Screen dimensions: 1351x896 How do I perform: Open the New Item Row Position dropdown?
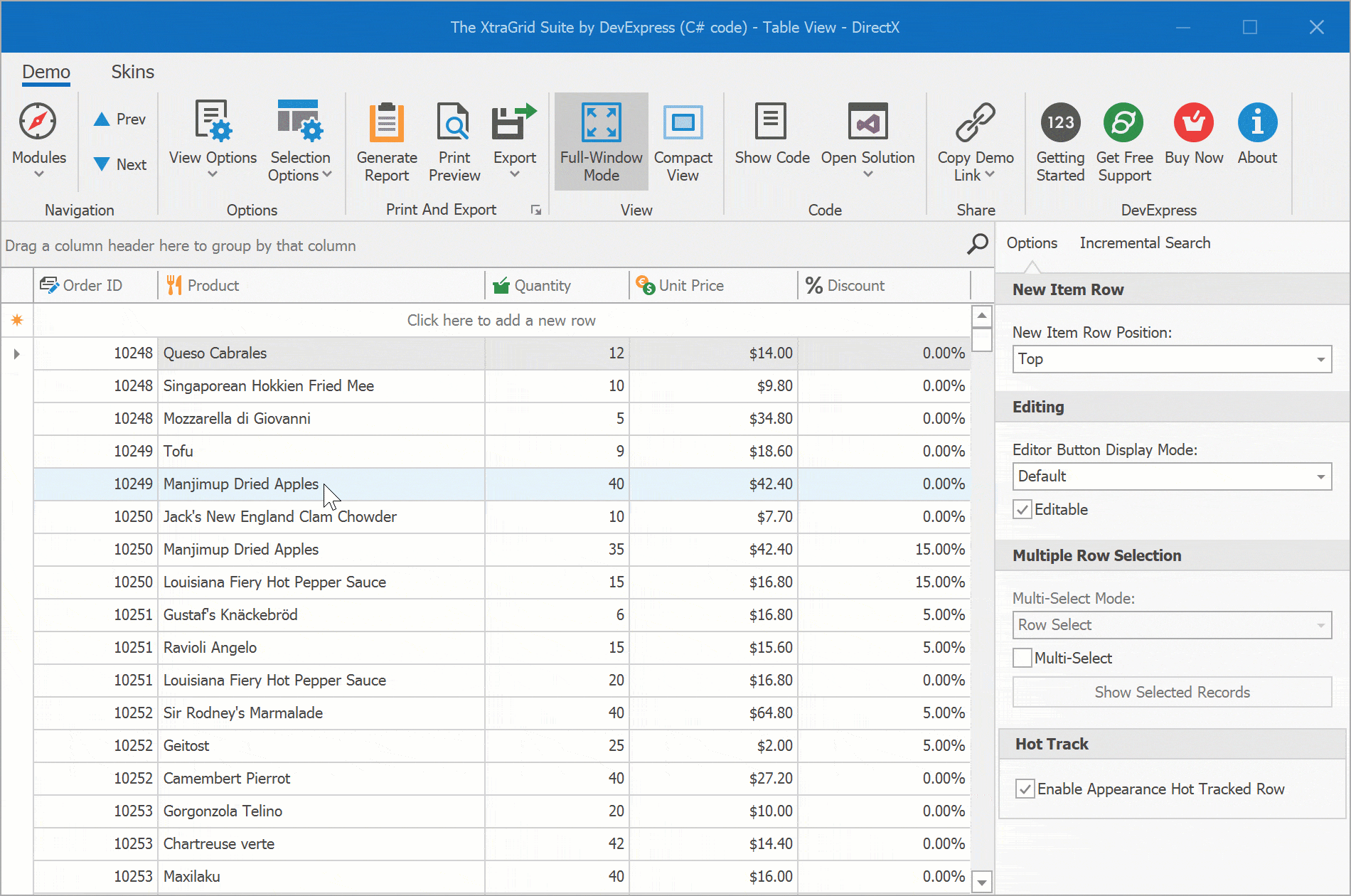[1321, 359]
